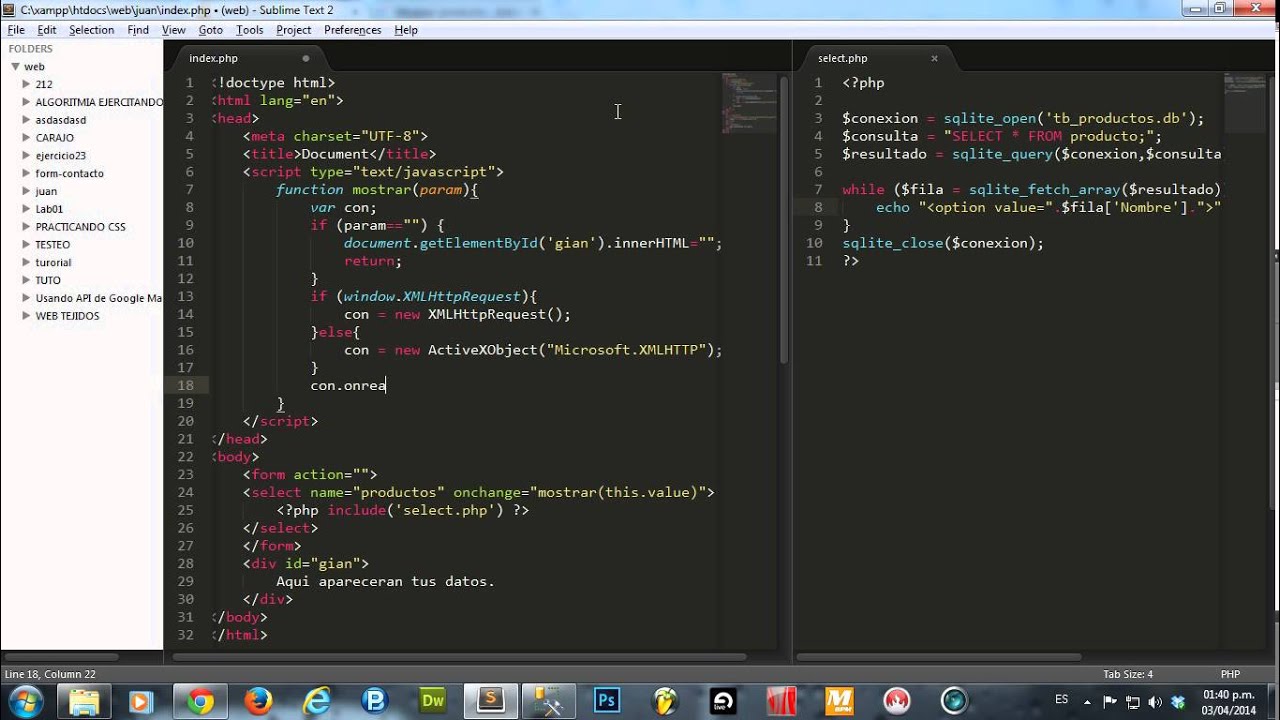Expand the asdasdasd folder
The image size is (1280, 720).
[27, 120]
